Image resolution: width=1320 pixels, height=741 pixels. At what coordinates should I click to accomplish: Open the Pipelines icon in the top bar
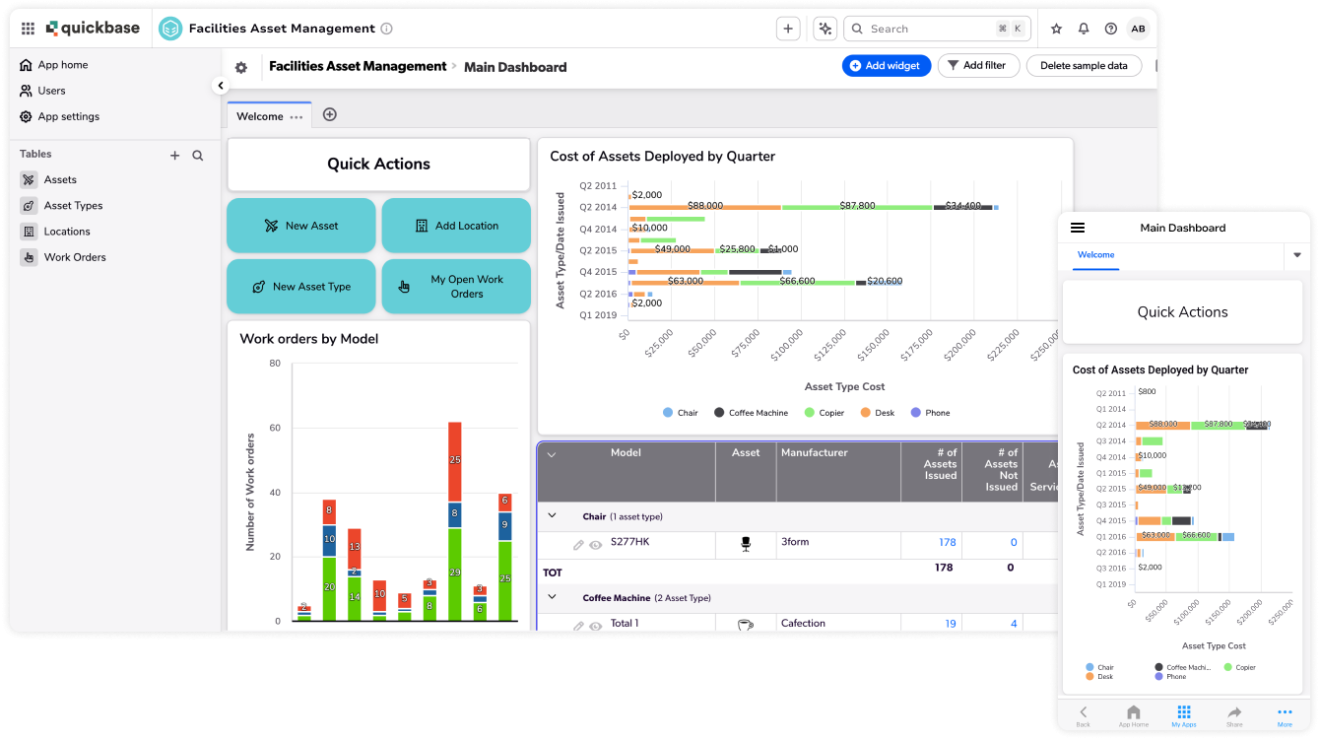824,28
